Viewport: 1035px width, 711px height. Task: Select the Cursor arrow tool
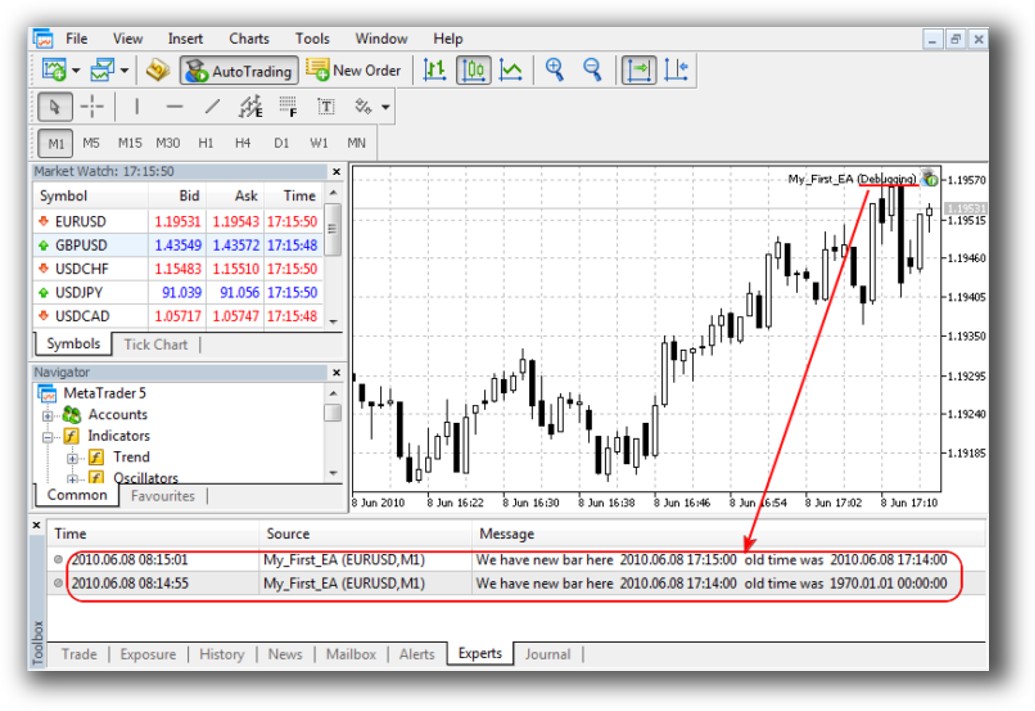coord(55,107)
